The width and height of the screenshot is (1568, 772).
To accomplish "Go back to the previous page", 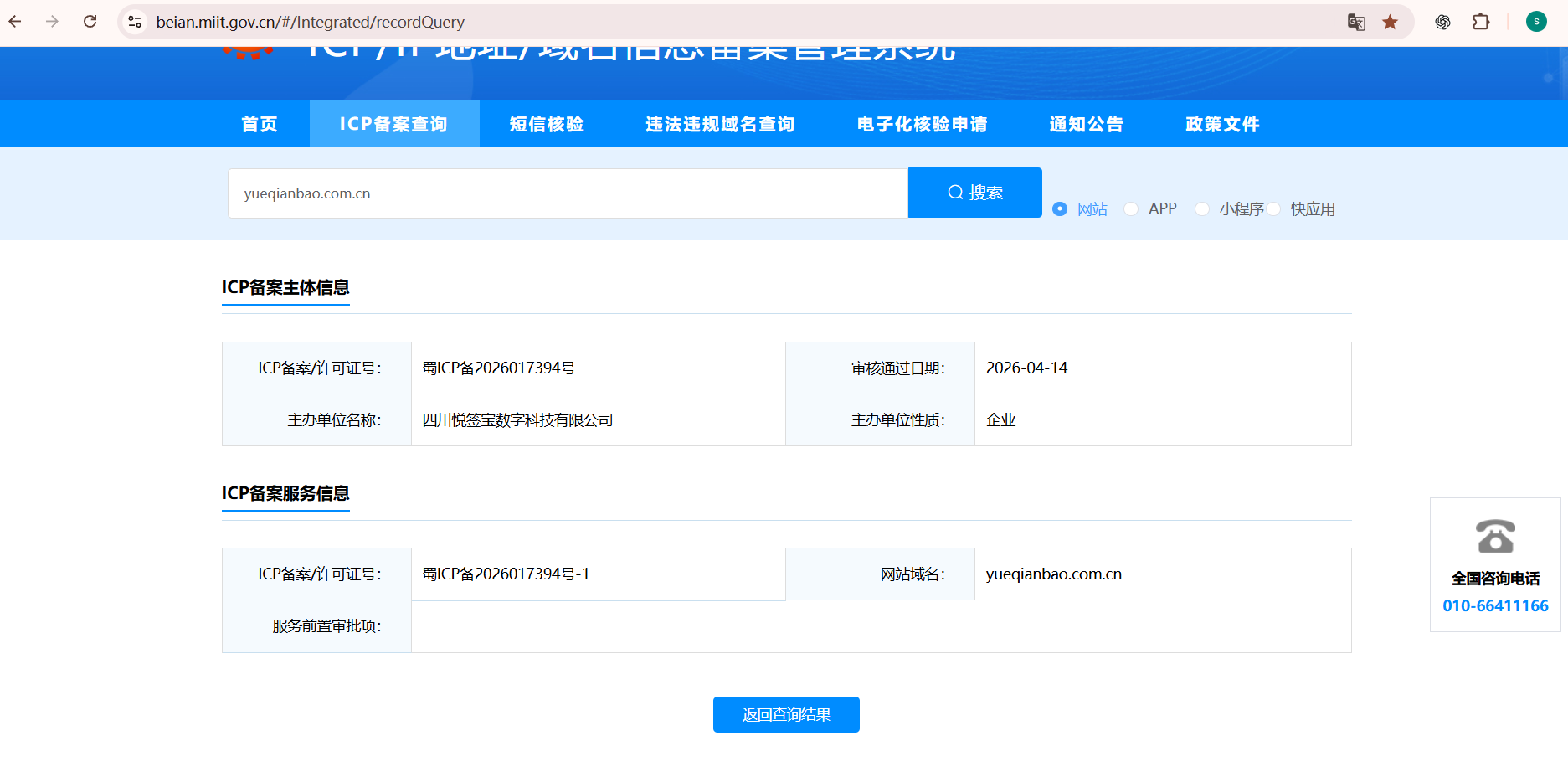I will click(15, 22).
